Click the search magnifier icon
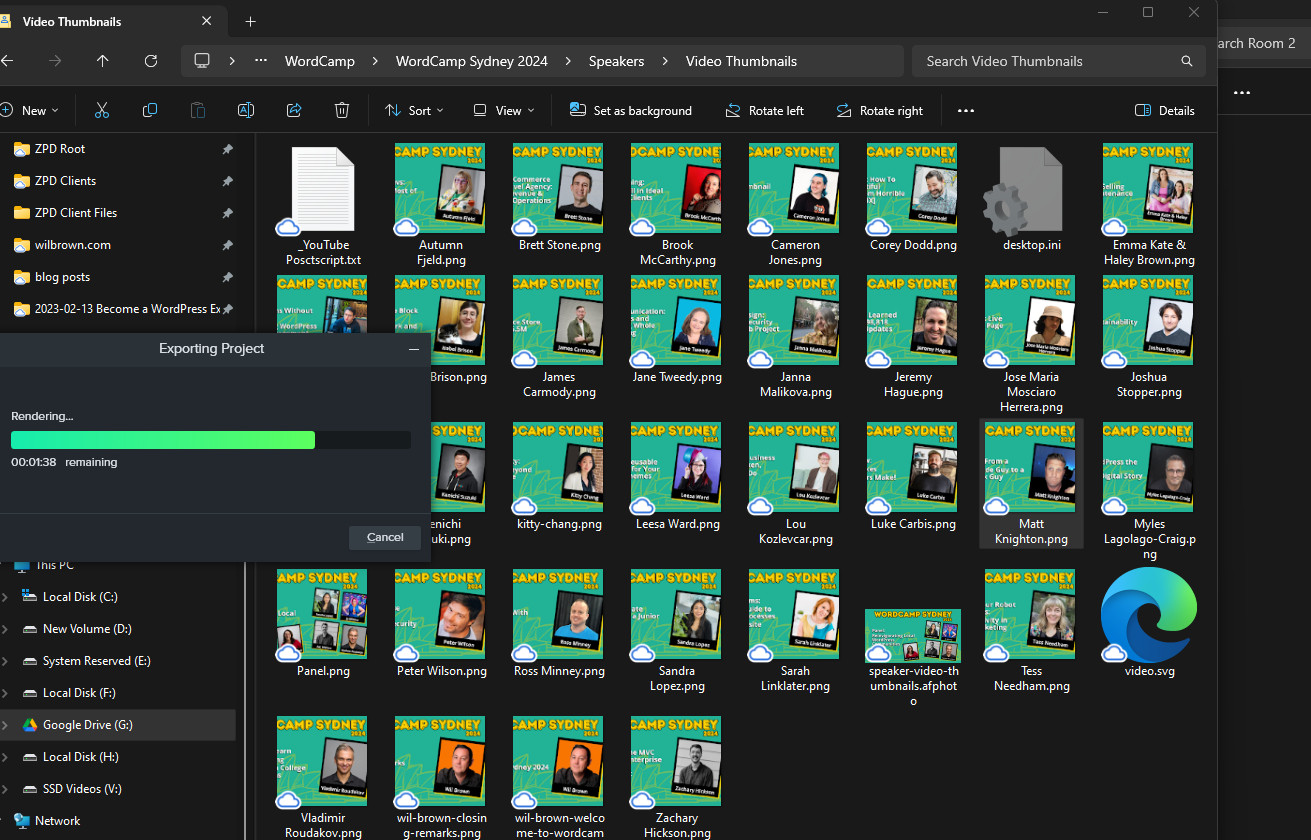1311x840 pixels. 1187,61
